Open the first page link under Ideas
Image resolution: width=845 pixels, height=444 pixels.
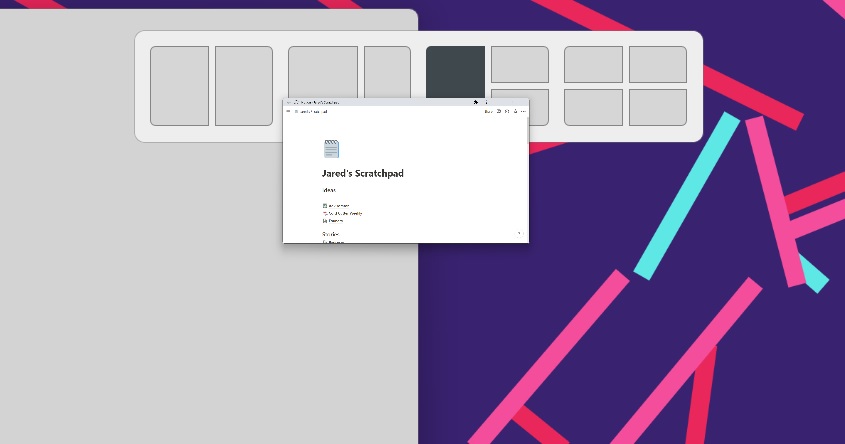(337, 205)
